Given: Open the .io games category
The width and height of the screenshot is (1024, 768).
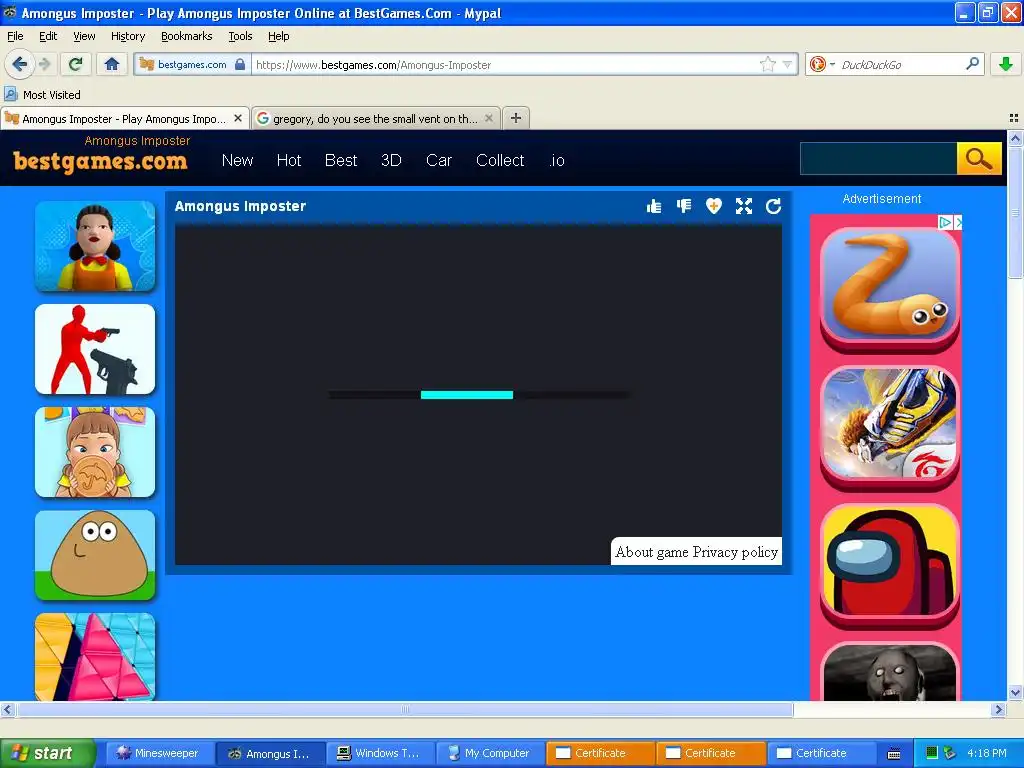Looking at the screenshot, I should (x=556, y=161).
